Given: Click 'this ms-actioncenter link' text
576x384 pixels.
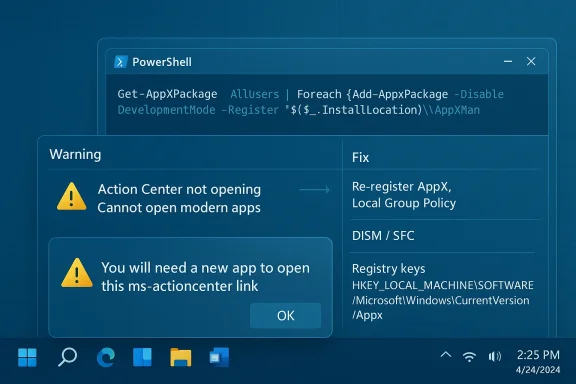Looking at the screenshot, I should 180,286.
